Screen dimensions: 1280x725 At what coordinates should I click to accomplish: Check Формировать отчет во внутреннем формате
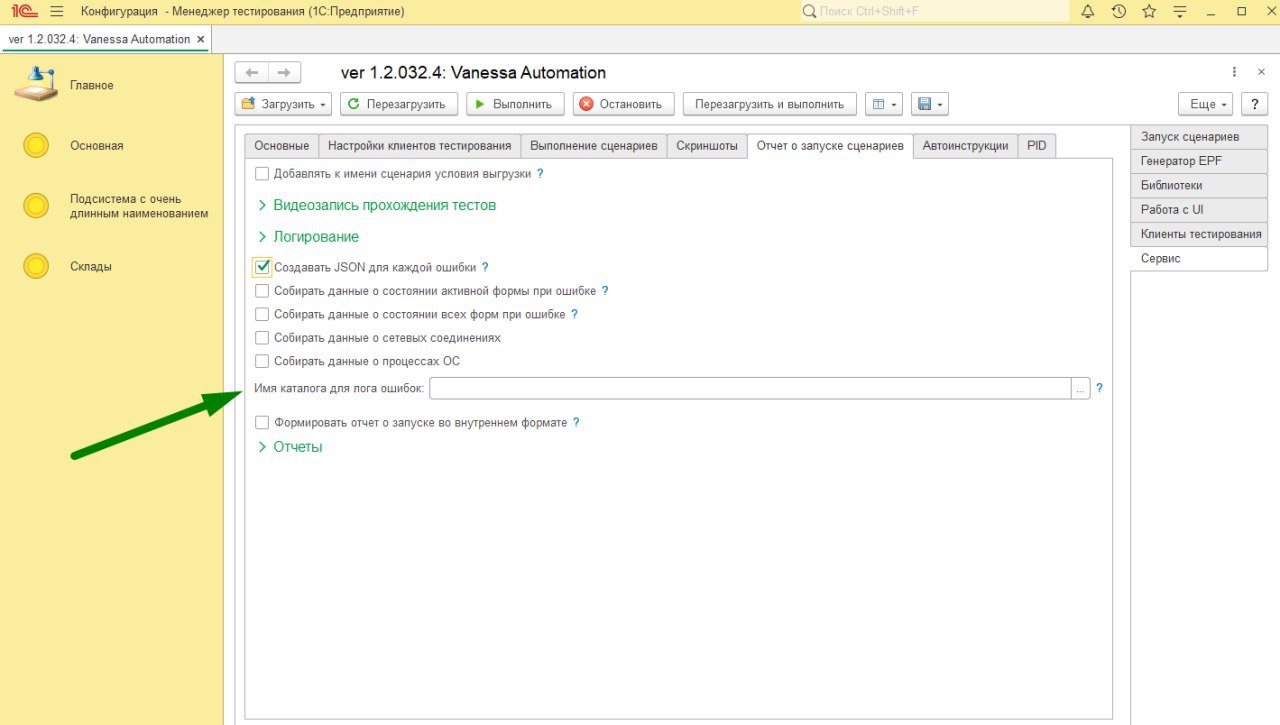pyautogui.click(x=262, y=423)
